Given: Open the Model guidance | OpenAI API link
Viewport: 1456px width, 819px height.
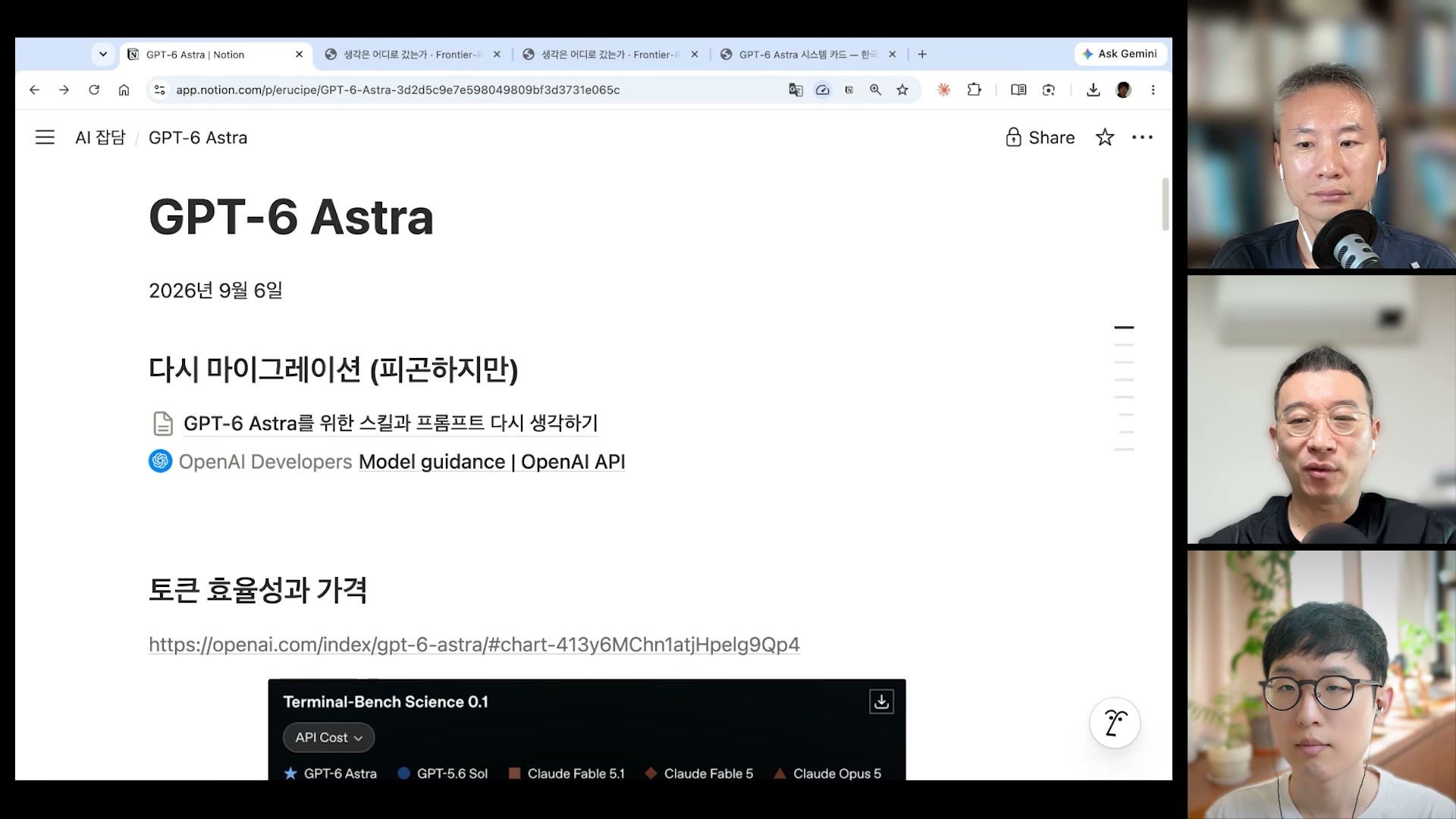Looking at the screenshot, I should [x=491, y=462].
